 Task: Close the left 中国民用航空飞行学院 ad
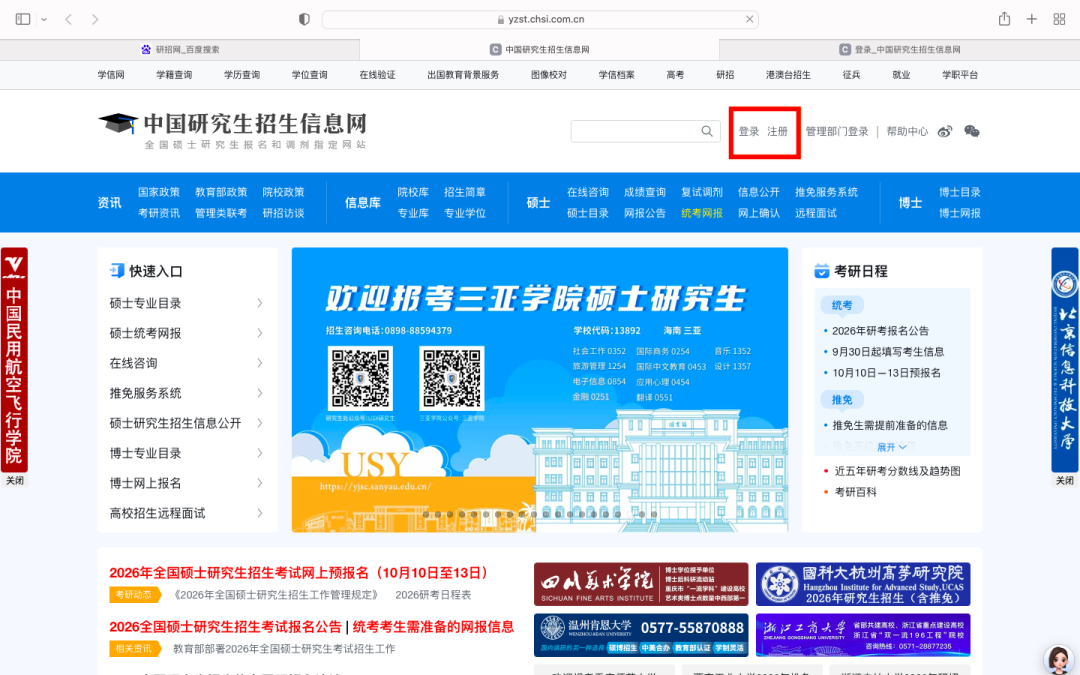(x=14, y=481)
